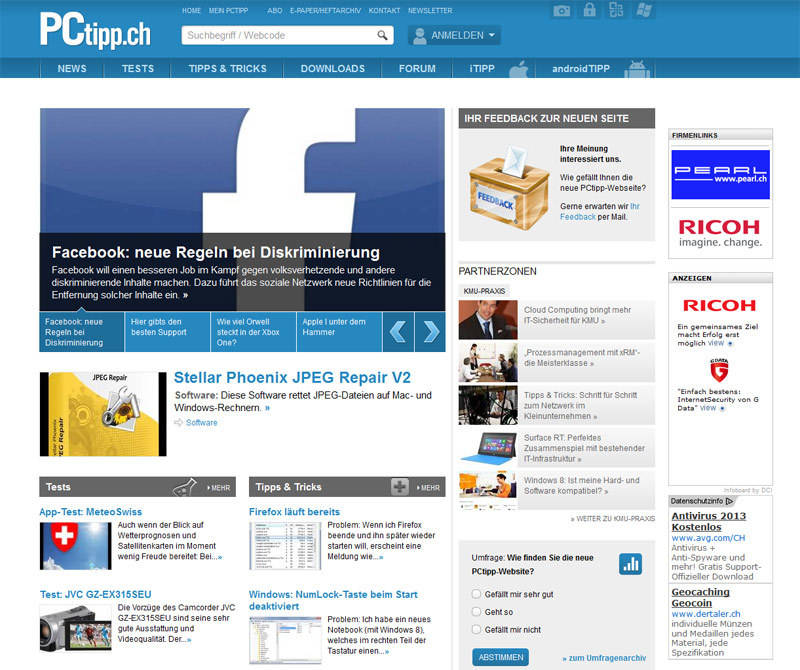Select the 'Geht so' poll option
The width and height of the screenshot is (800, 670).
click(476, 611)
